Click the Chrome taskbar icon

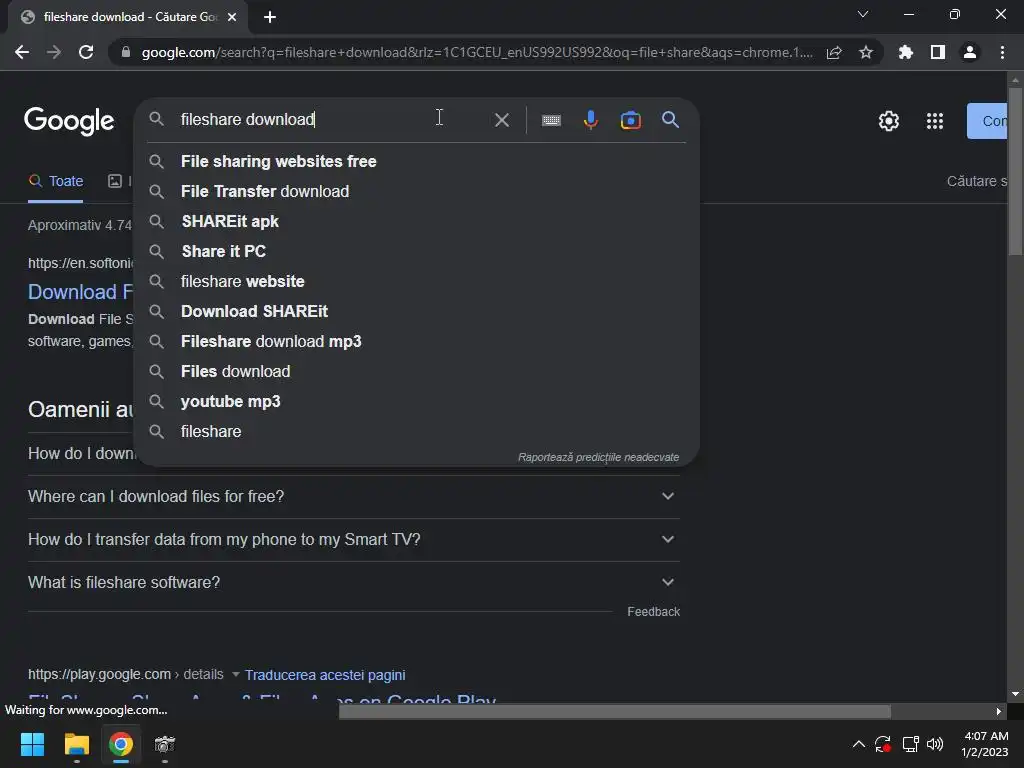[121, 744]
